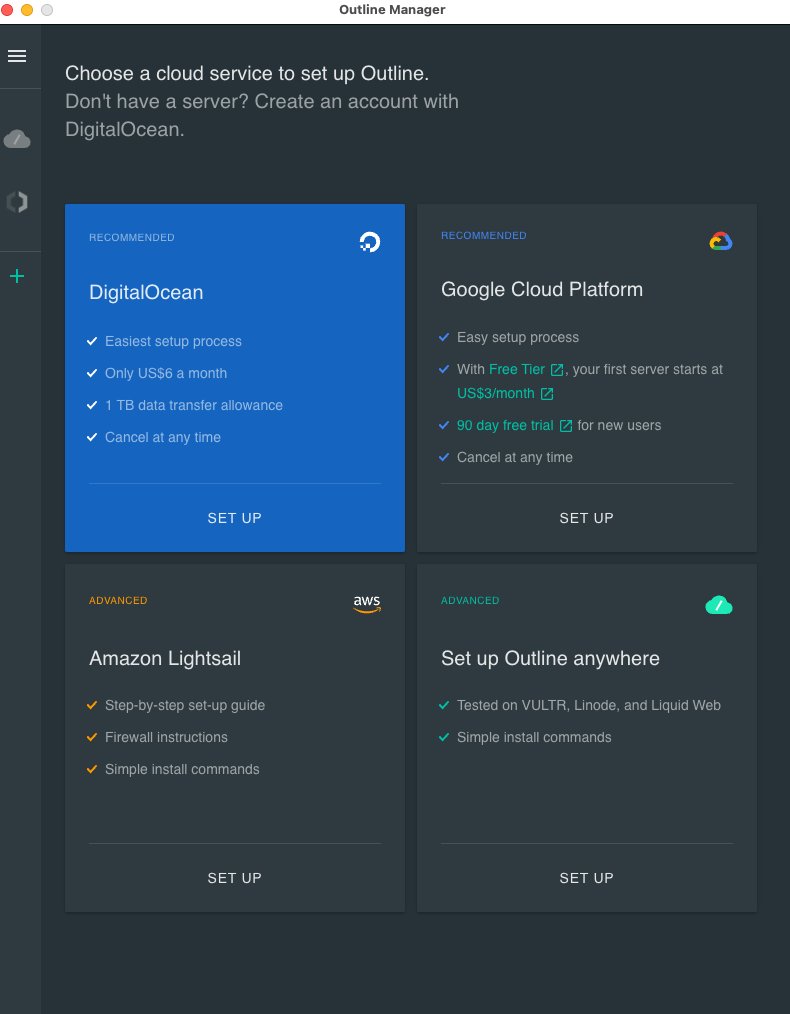
Task: Click the Amazon Lightsail title
Action: coord(165,658)
